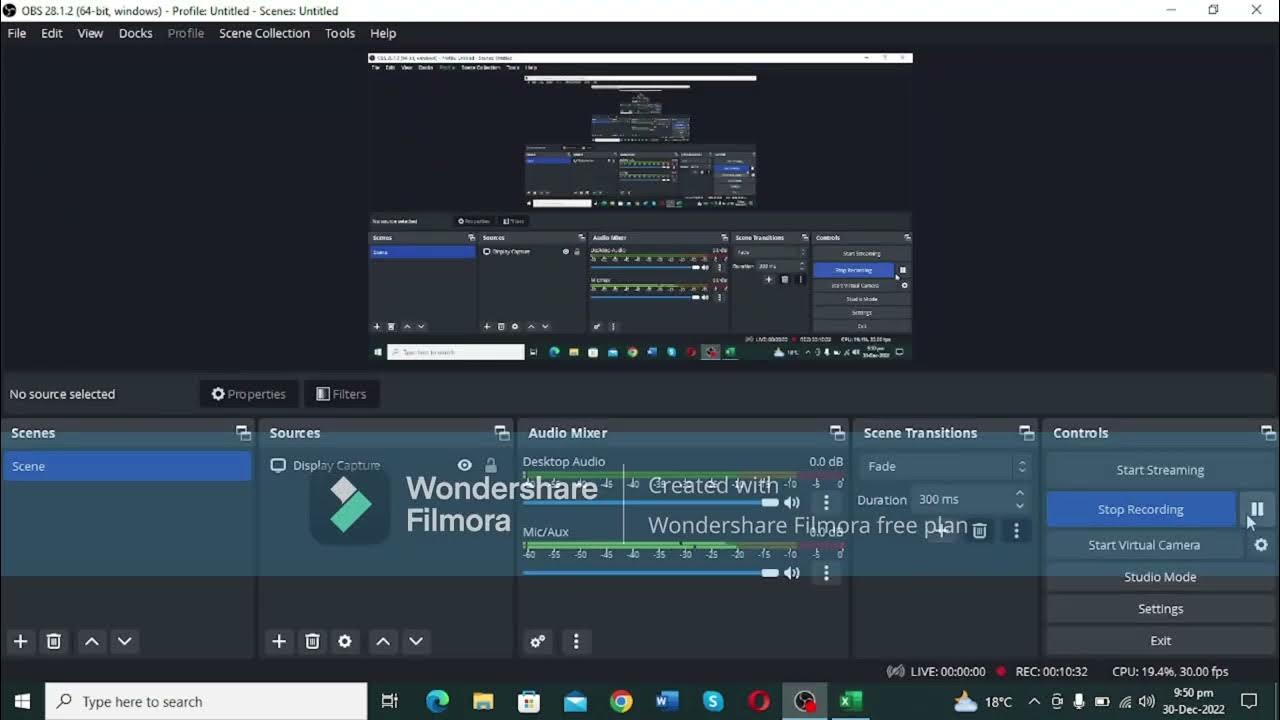Open Mic/Aux three-dot options

(826, 573)
